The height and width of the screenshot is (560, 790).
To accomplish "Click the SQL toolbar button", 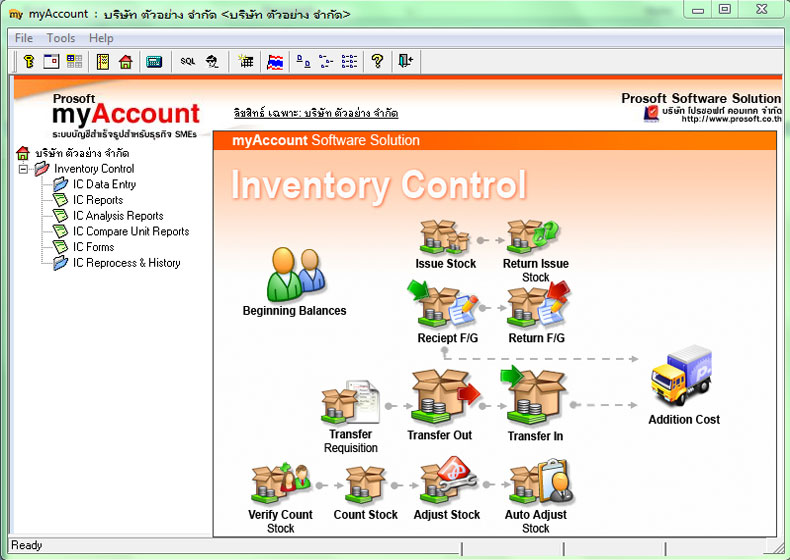I will (x=187, y=61).
